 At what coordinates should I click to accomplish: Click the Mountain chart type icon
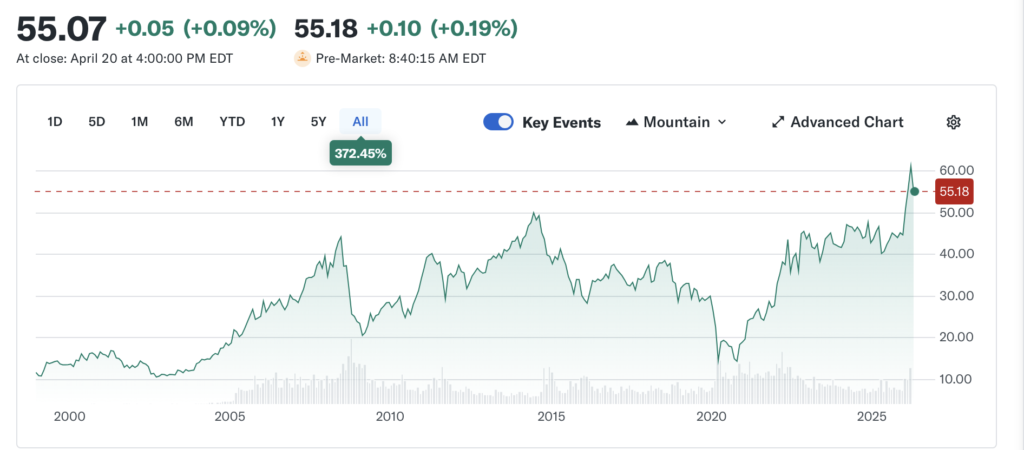tap(632, 122)
